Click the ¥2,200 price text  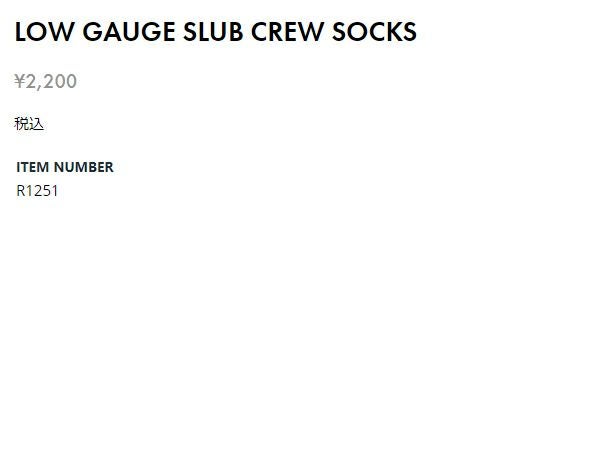pyautogui.click(x=46, y=82)
